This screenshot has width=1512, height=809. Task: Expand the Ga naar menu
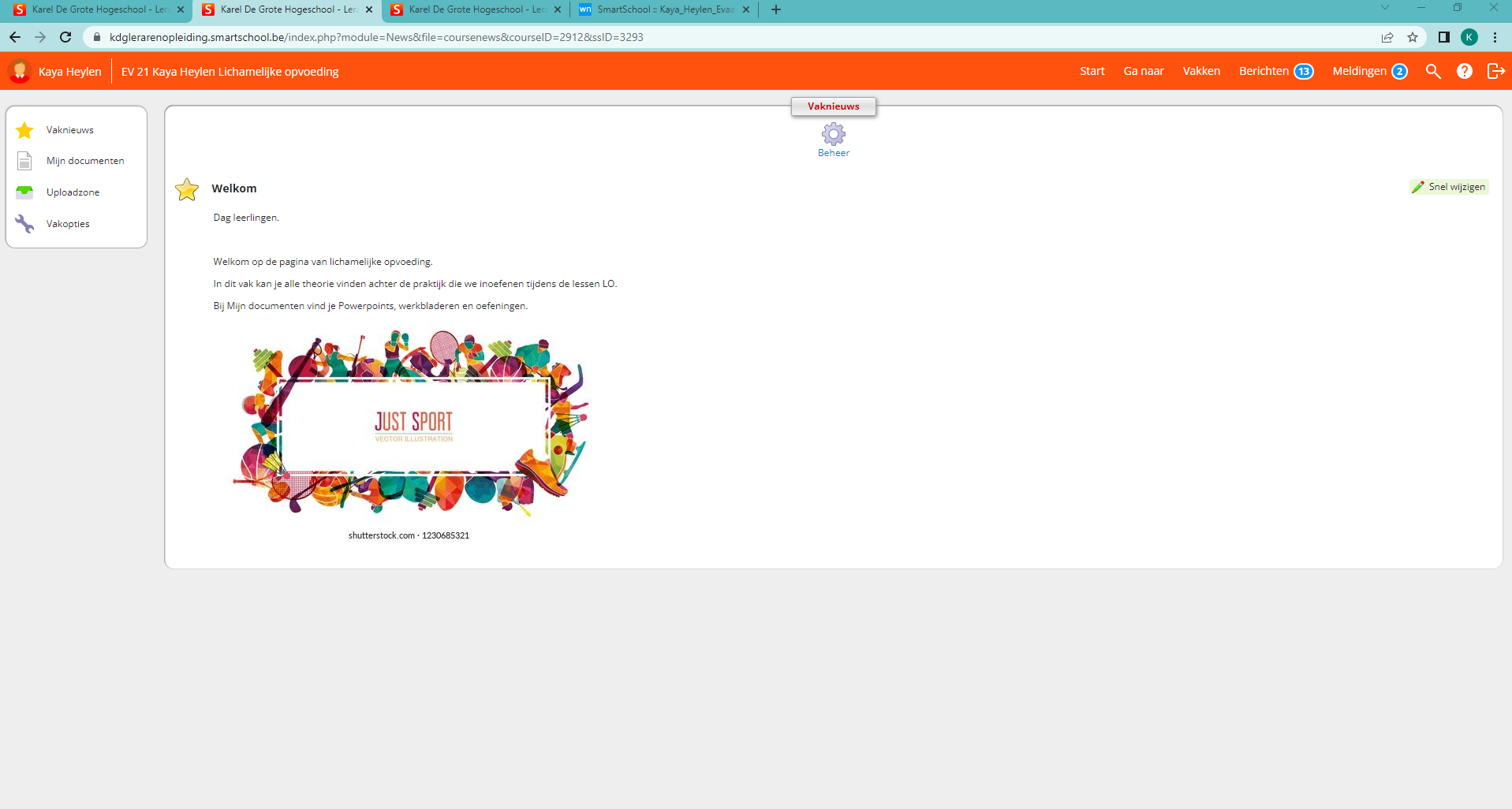(1143, 72)
